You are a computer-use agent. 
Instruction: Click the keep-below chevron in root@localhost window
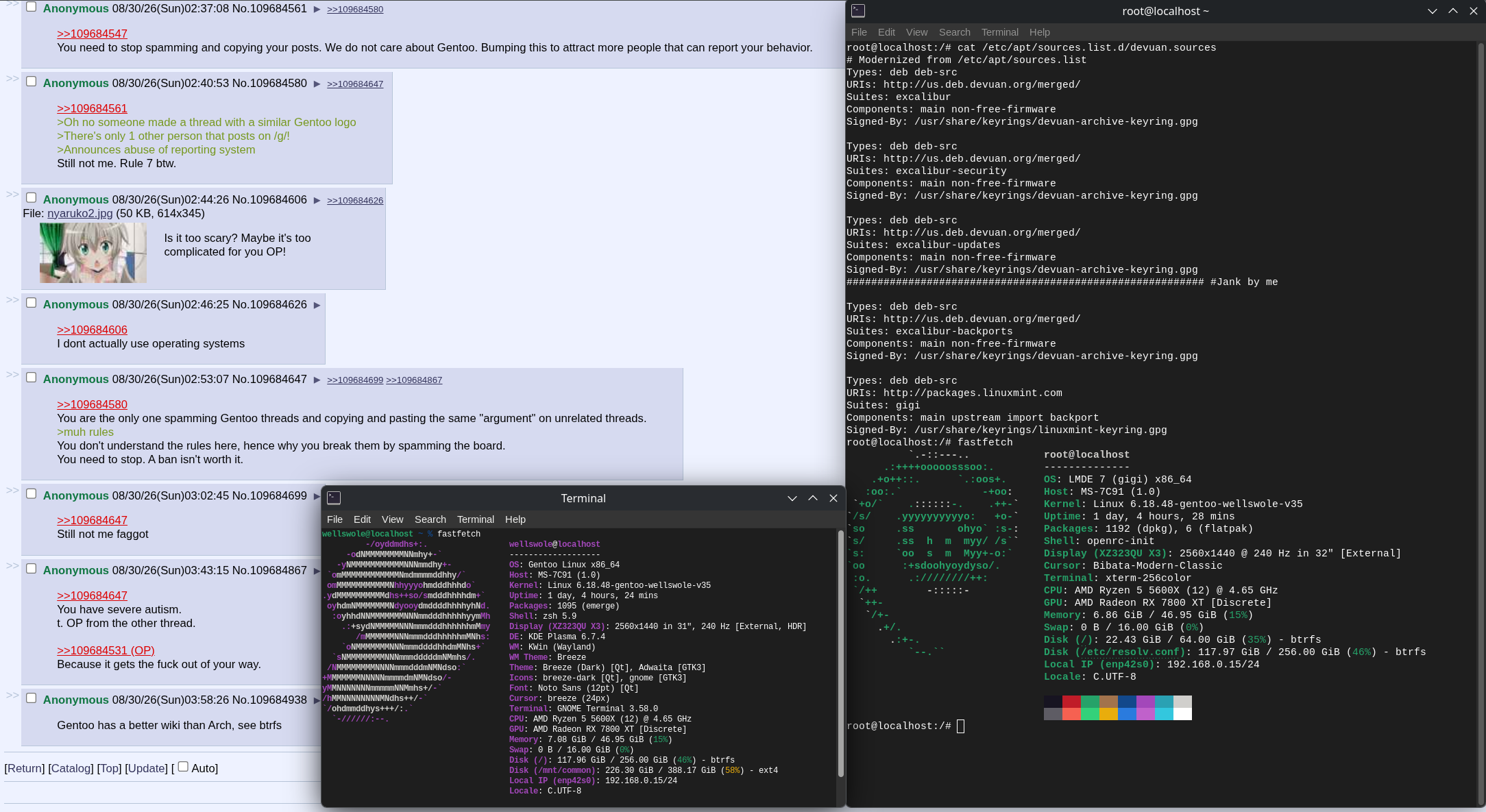pyautogui.click(x=1433, y=11)
